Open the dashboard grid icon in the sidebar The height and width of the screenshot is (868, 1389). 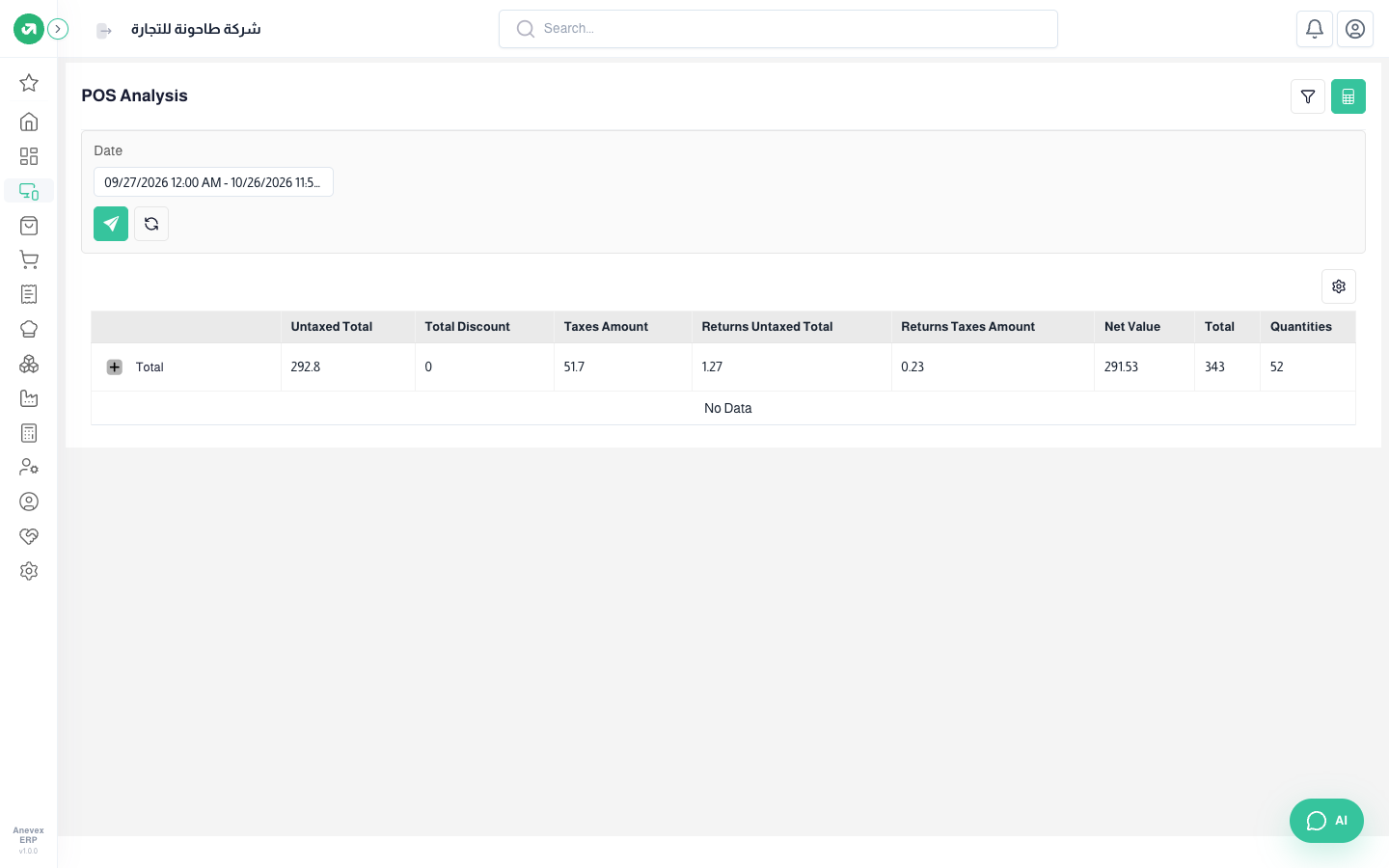(29, 156)
